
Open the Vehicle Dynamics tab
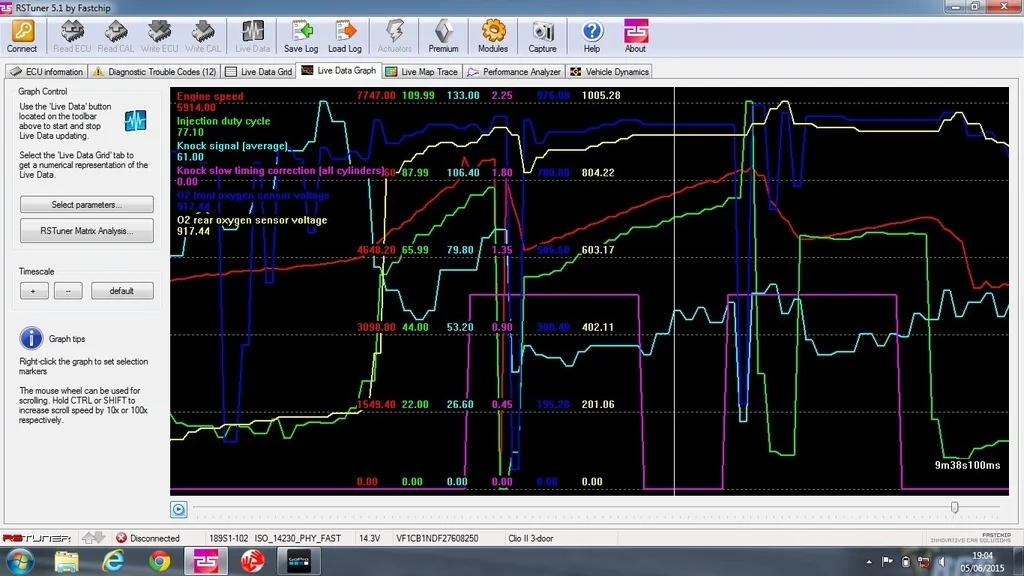tap(609, 72)
